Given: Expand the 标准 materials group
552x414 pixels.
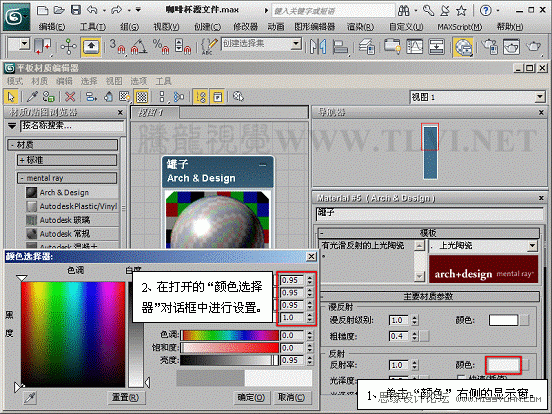Looking at the screenshot, I should (67, 160).
